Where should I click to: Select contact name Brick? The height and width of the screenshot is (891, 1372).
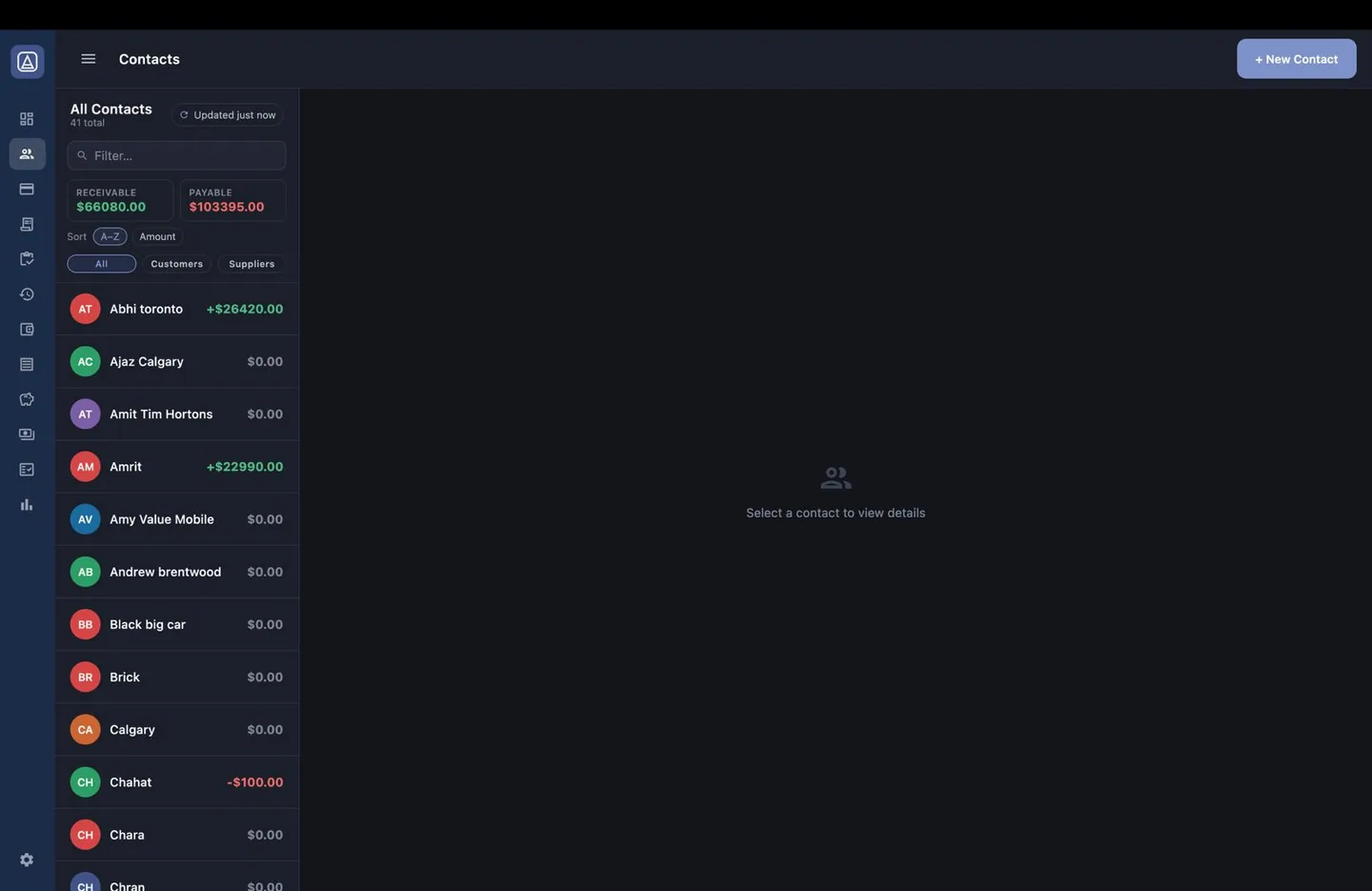coord(125,677)
